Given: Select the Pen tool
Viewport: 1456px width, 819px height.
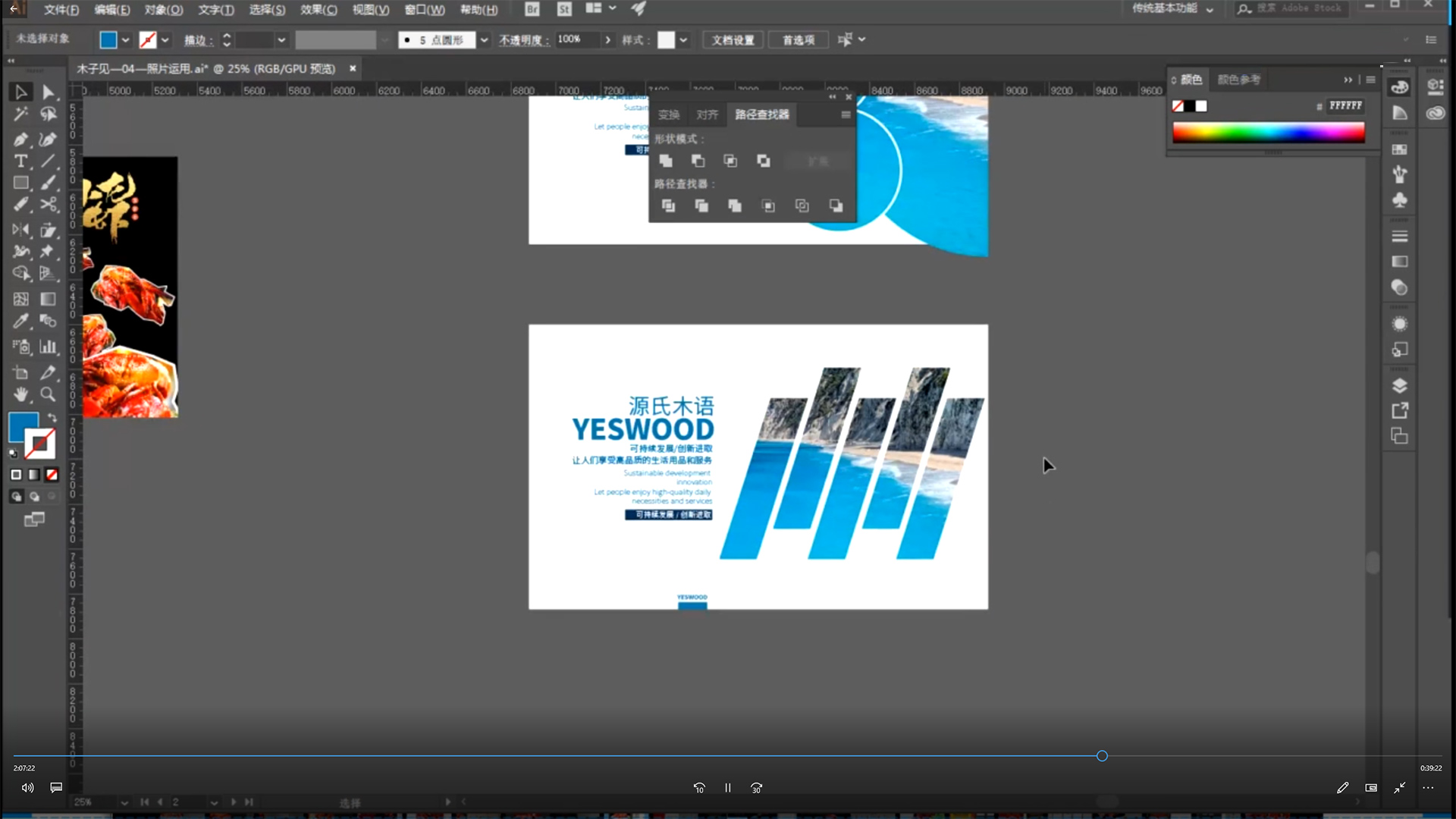Looking at the screenshot, I should click(x=20, y=140).
